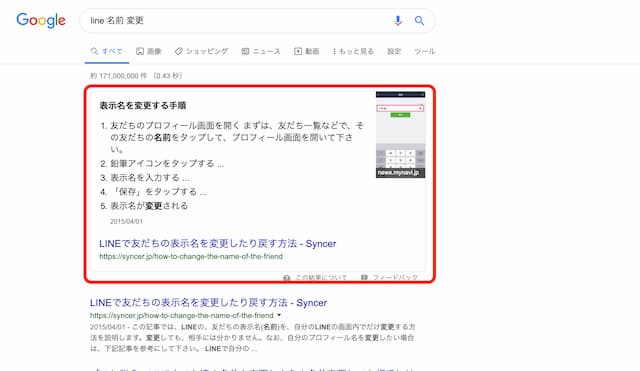
Task: Open first organic result Syncer title
Action: [x=209, y=303]
